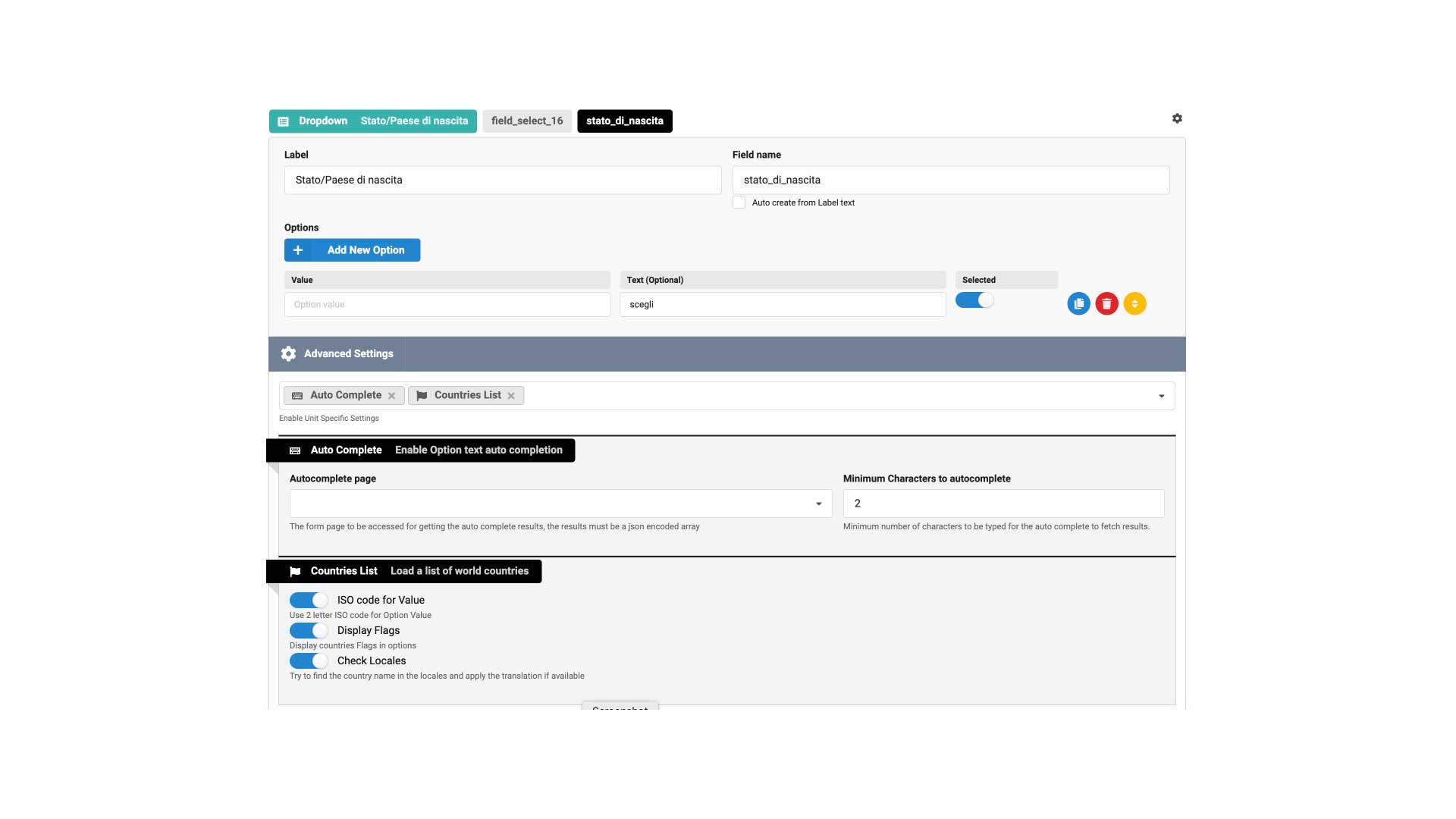Click the blue duplicate option icon
The height and width of the screenshot is (819, 1456).
pyautogui.click(x=1078, y=303)
